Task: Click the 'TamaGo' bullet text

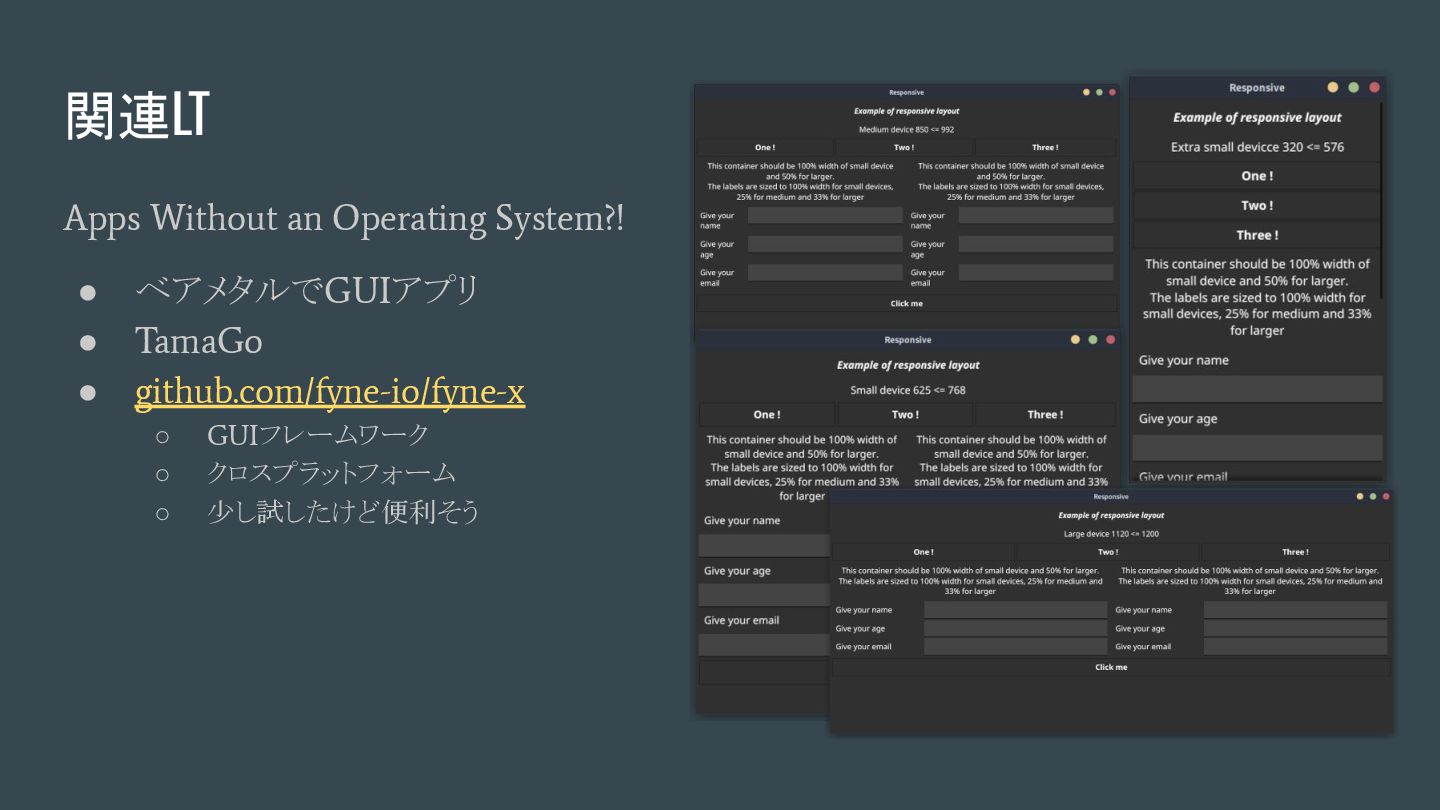Action: point(199,342)
